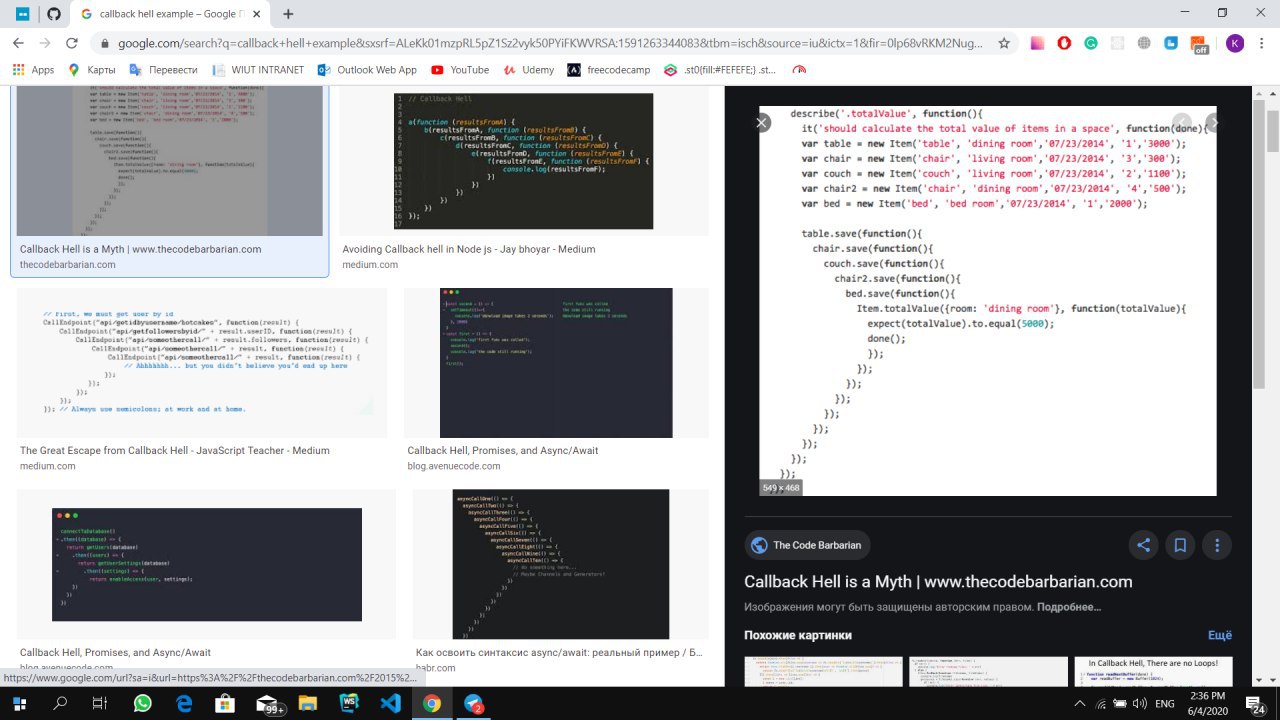The image size is (1280, 720).
Task: Open Task View on the taskbar
Action: [99, 703]
